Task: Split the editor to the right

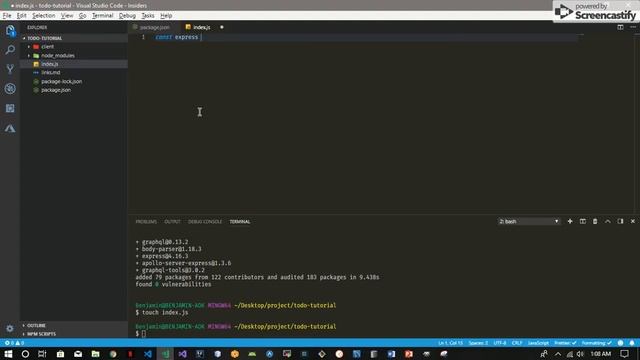Action: coord(620,27)
